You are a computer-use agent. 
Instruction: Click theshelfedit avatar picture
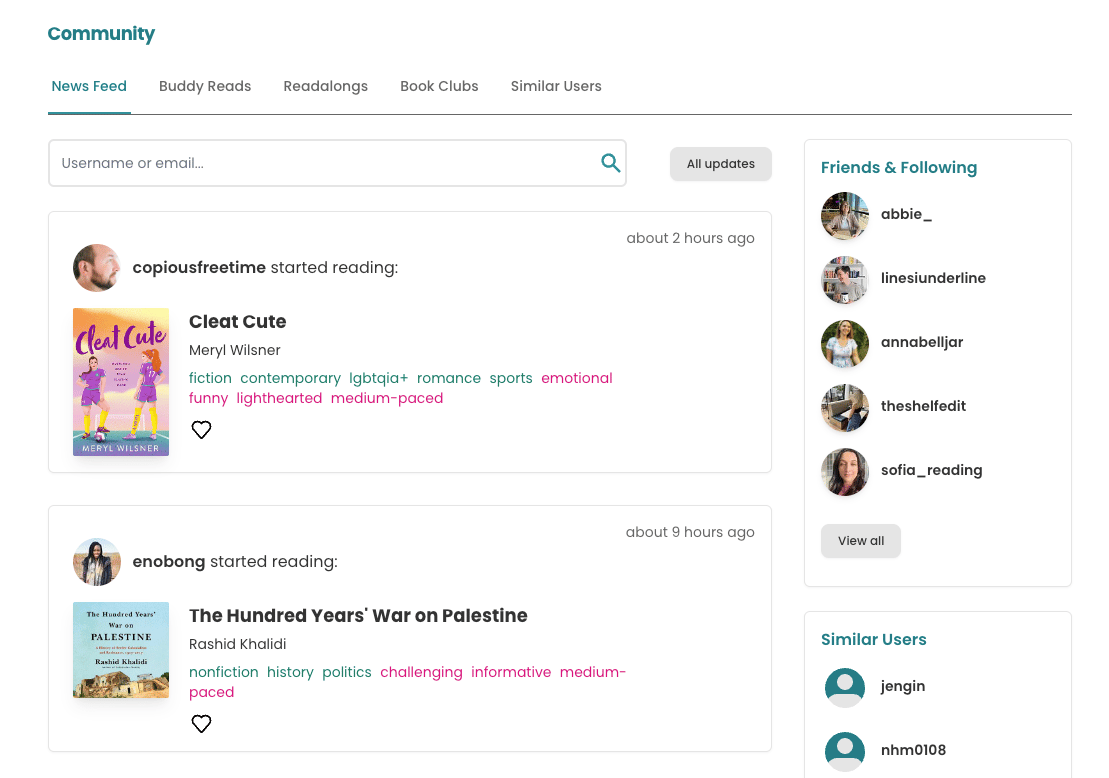(844, 407)
